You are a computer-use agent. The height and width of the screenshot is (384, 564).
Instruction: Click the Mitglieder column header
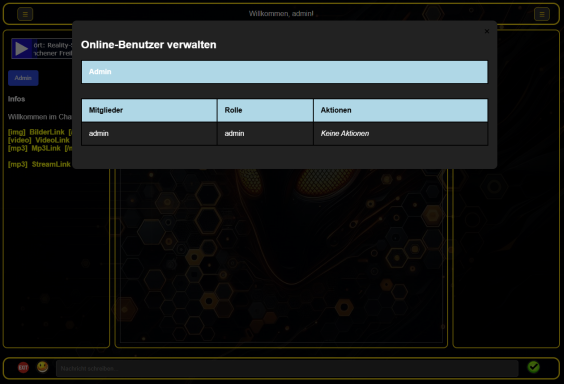(x=149, y=110)
